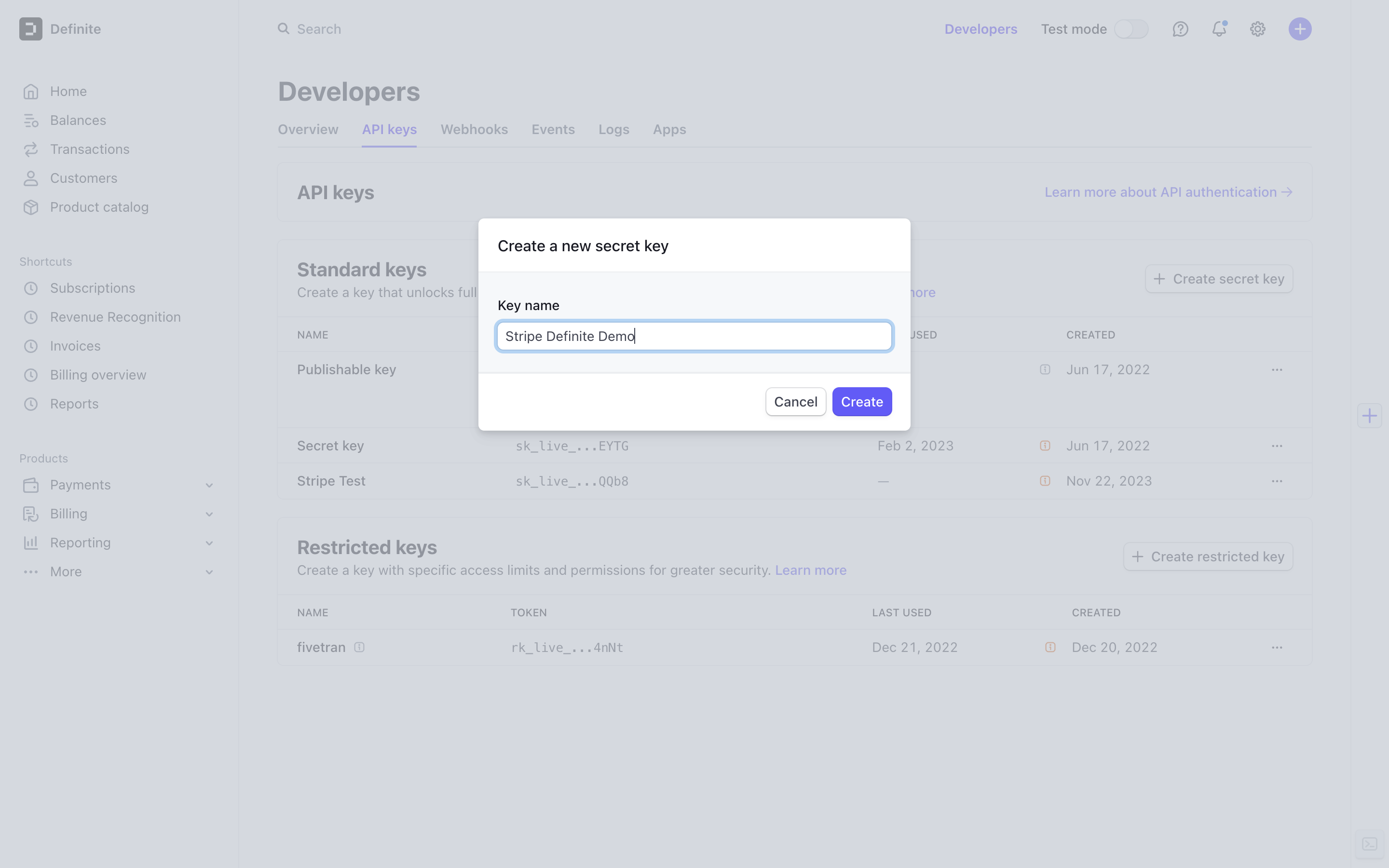Open the terminal icon at bottom right
1389x868 pixels.
tap(1370, 844)
